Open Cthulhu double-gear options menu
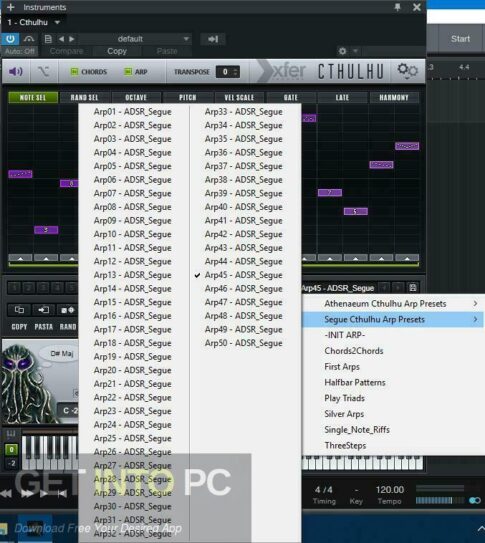This screenshot has height=543, width=485. [407, 71]
